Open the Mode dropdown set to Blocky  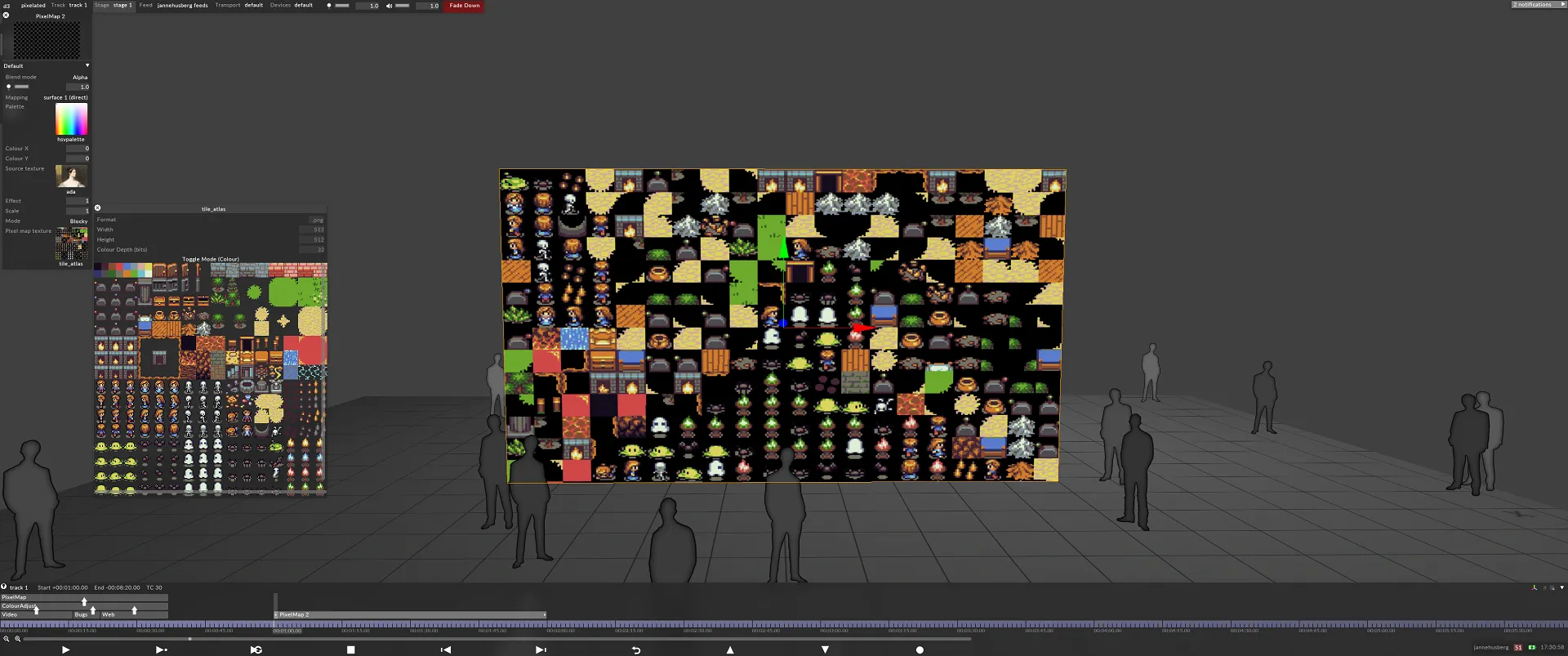click(x=78, y=221)
